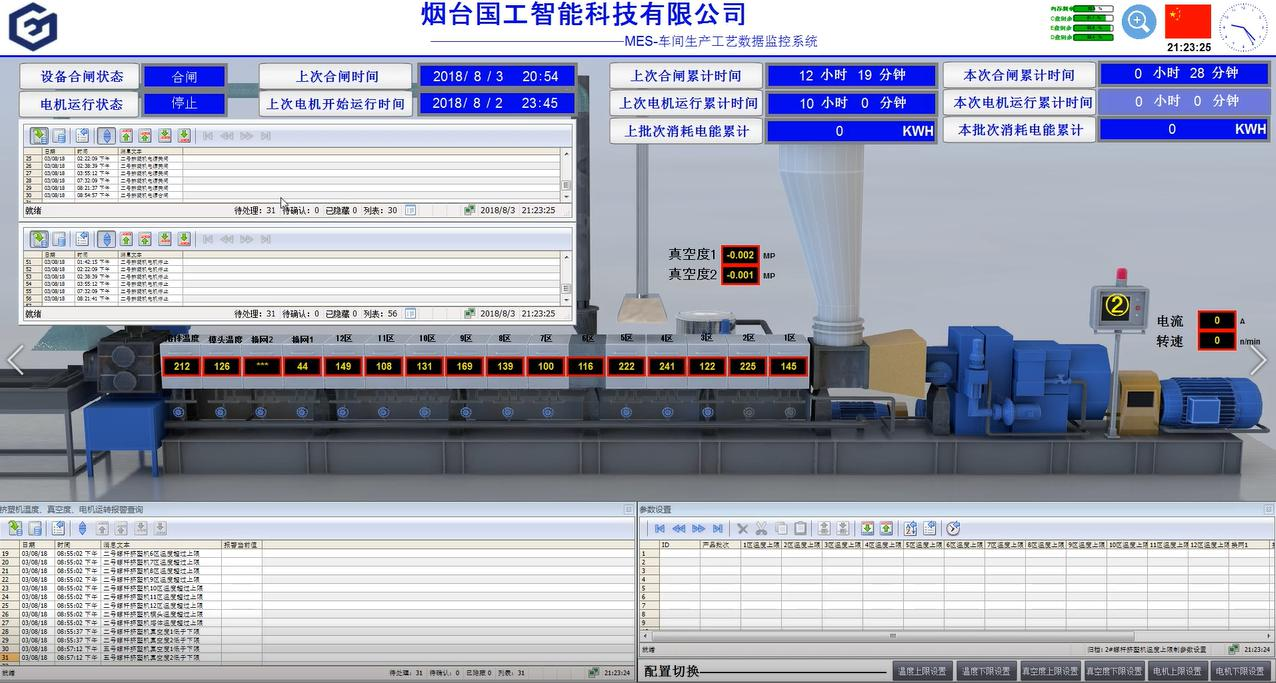Go to next record in 参数设置 toolbar

698,528
